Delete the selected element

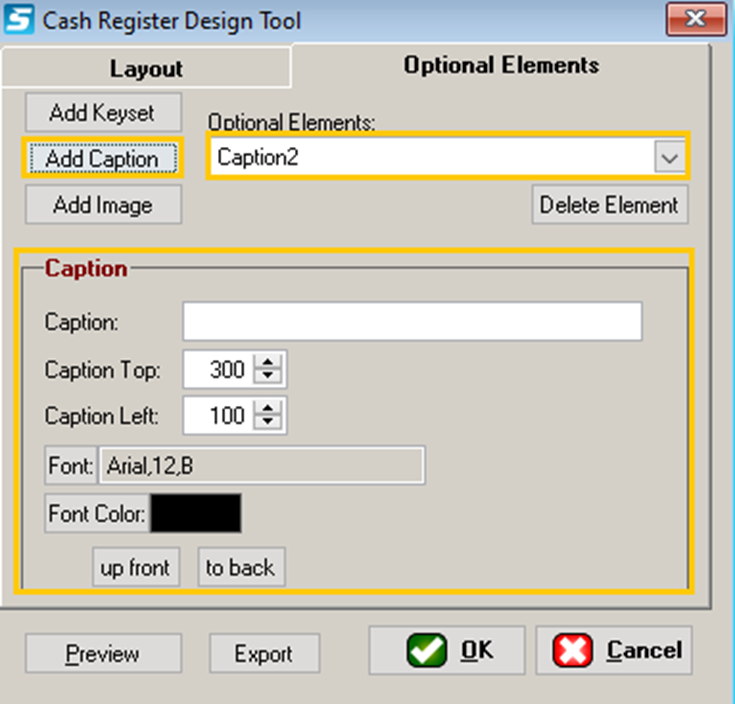pos(609,205)
